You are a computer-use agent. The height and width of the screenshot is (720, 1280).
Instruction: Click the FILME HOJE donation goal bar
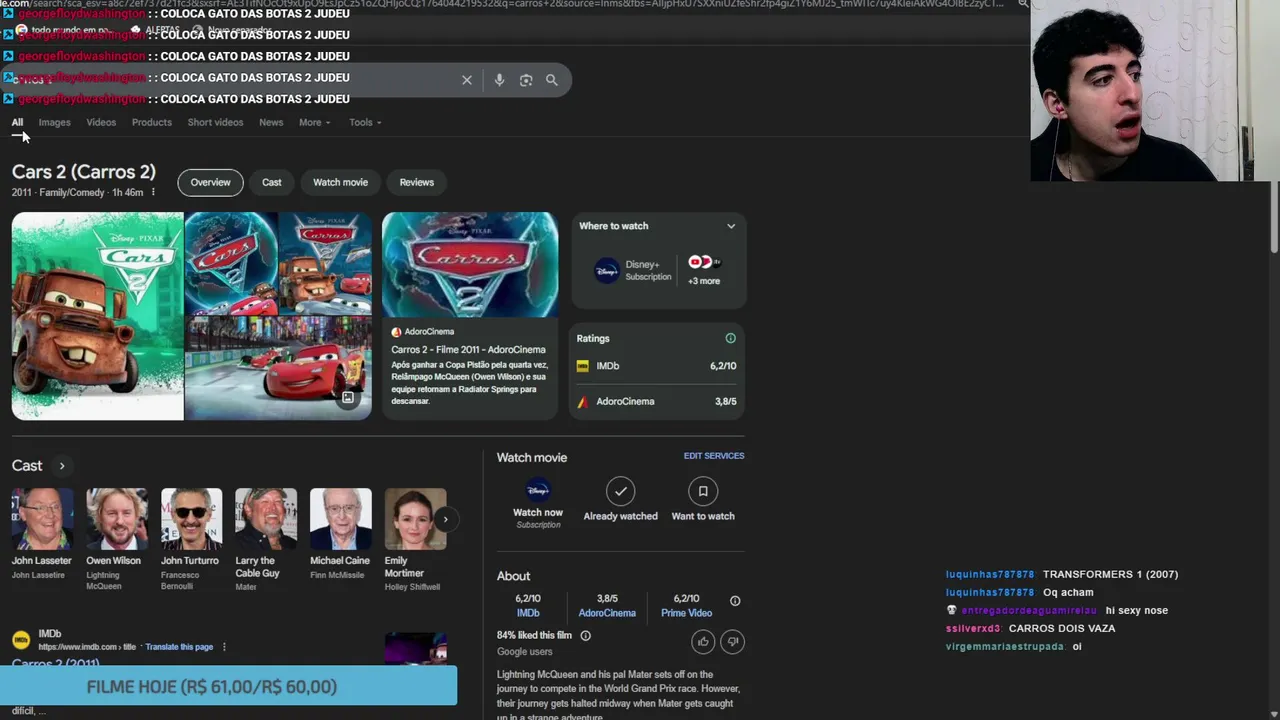click(x=229, y=686)
